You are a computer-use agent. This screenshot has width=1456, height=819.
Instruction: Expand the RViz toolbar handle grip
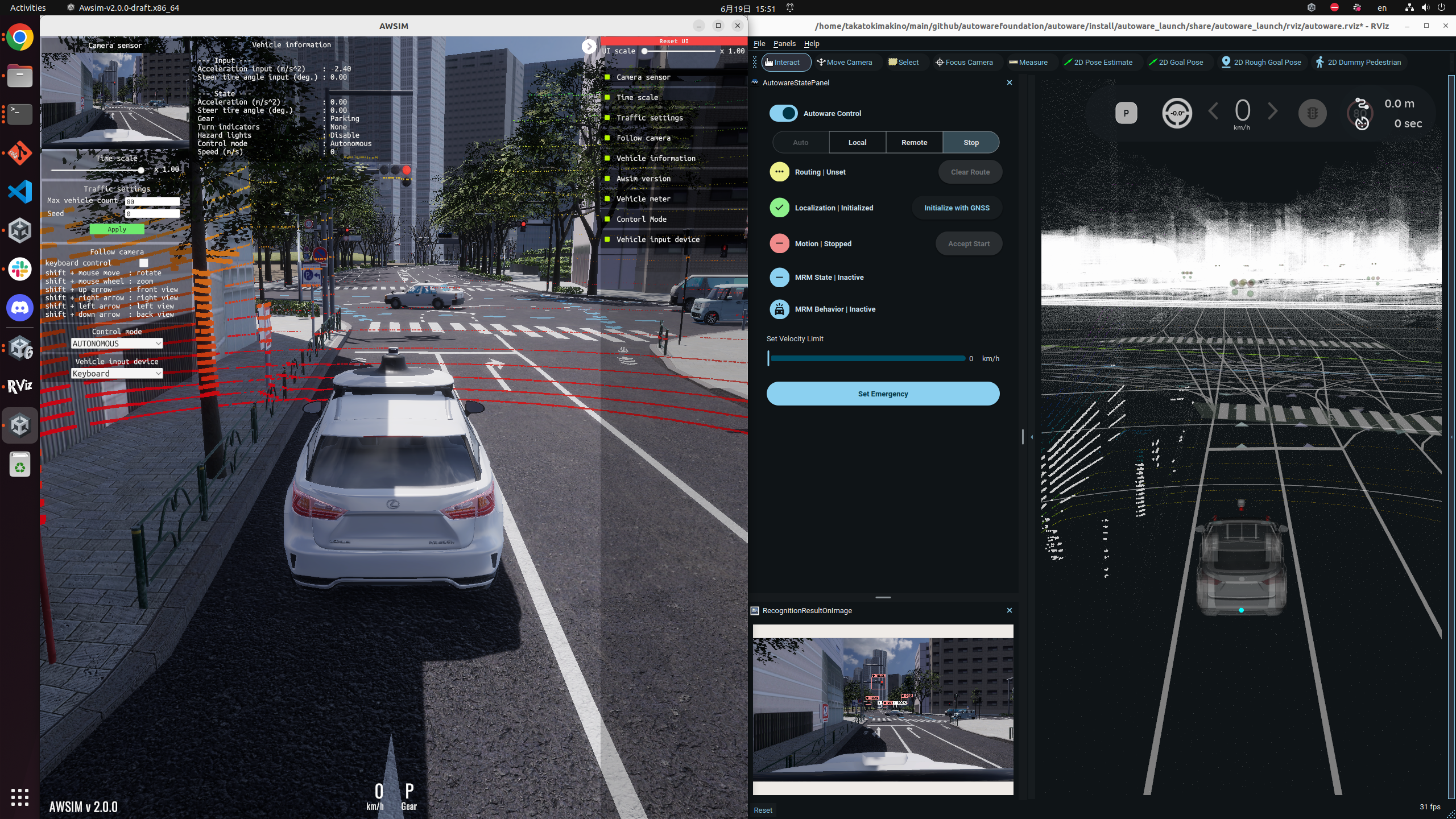coord(755,63)
